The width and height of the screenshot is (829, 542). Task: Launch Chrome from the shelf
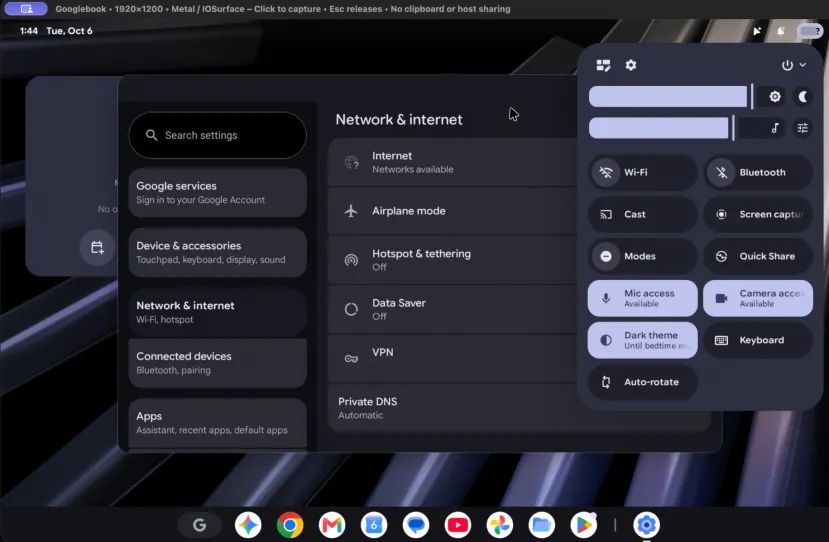[290, 525]
